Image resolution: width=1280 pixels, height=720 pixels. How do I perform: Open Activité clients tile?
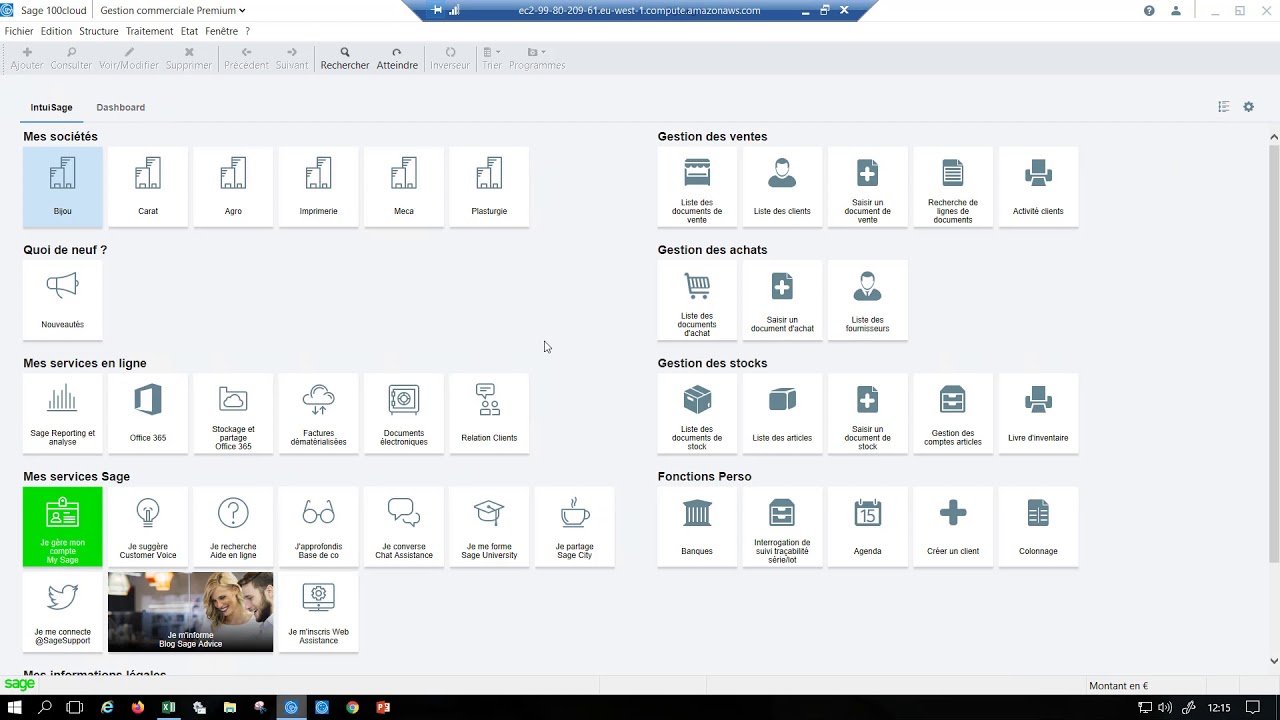click(1038, 187)
